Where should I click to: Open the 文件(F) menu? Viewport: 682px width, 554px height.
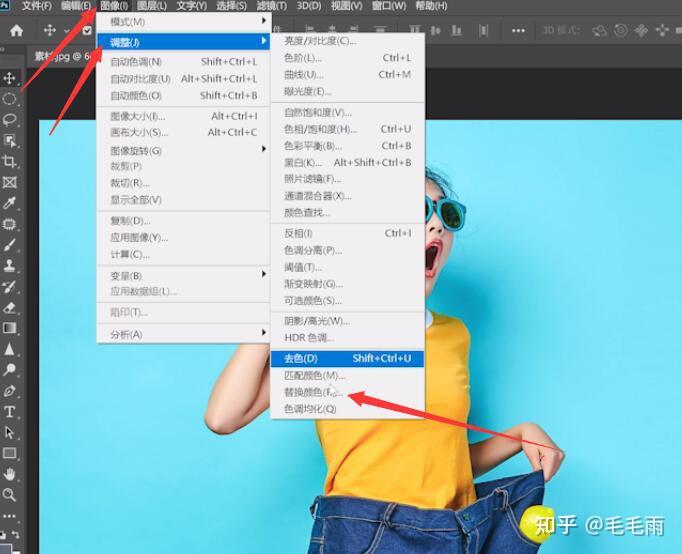click(37, 6)
